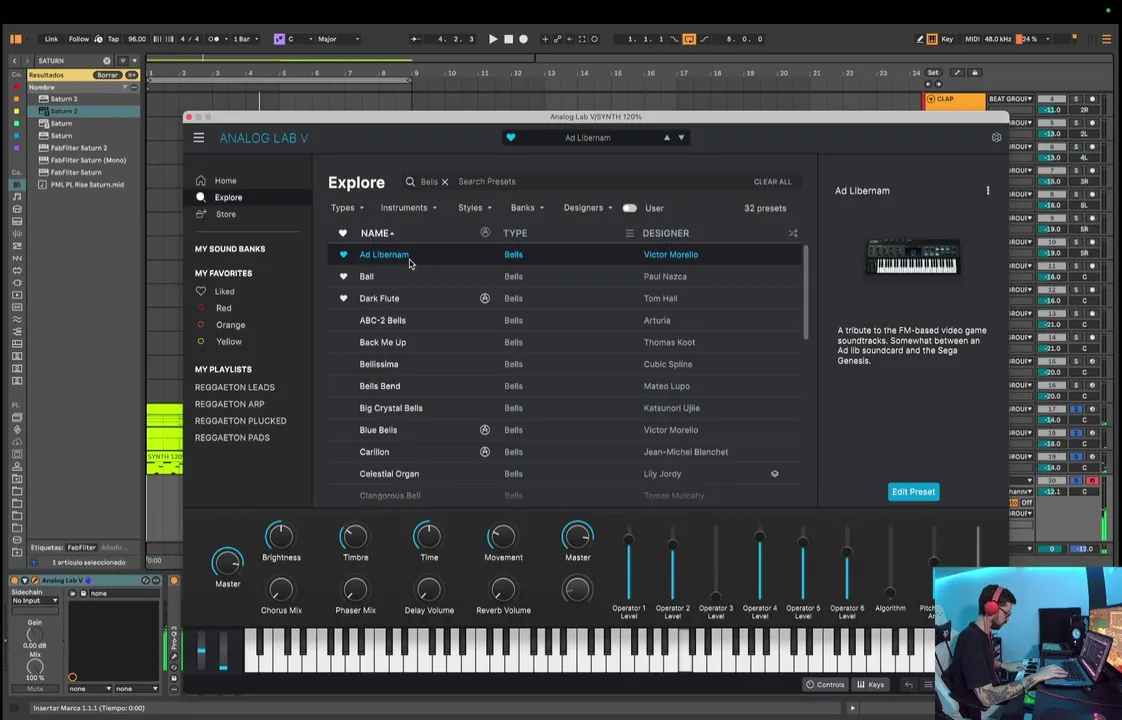Click the search magnifier icon in Explore
Viewport: 1122px width, 720px height.
(410, 182)
